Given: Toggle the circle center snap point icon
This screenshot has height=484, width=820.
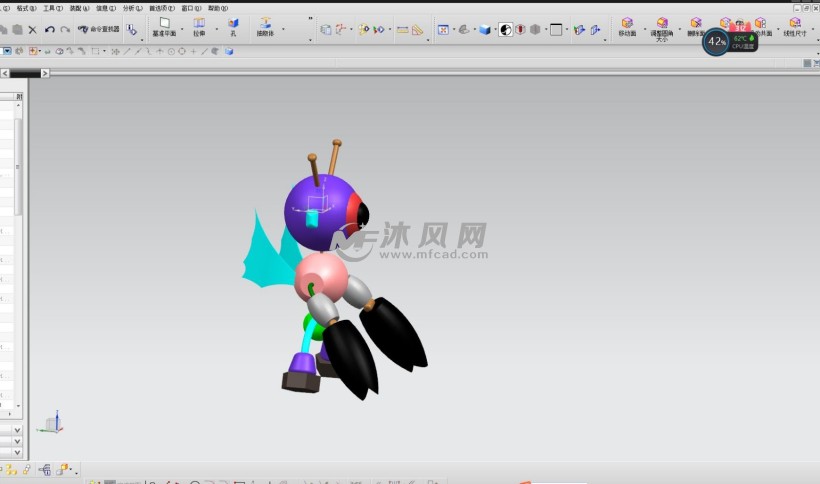Looking at the screenshot, I should click(x=171, y=51).
